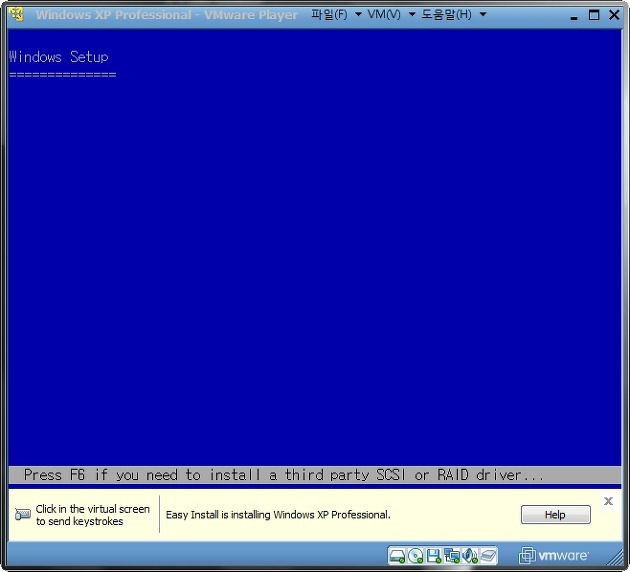
Task: Expand the arrow next to 도움말(H)
Action: [483, 15]
